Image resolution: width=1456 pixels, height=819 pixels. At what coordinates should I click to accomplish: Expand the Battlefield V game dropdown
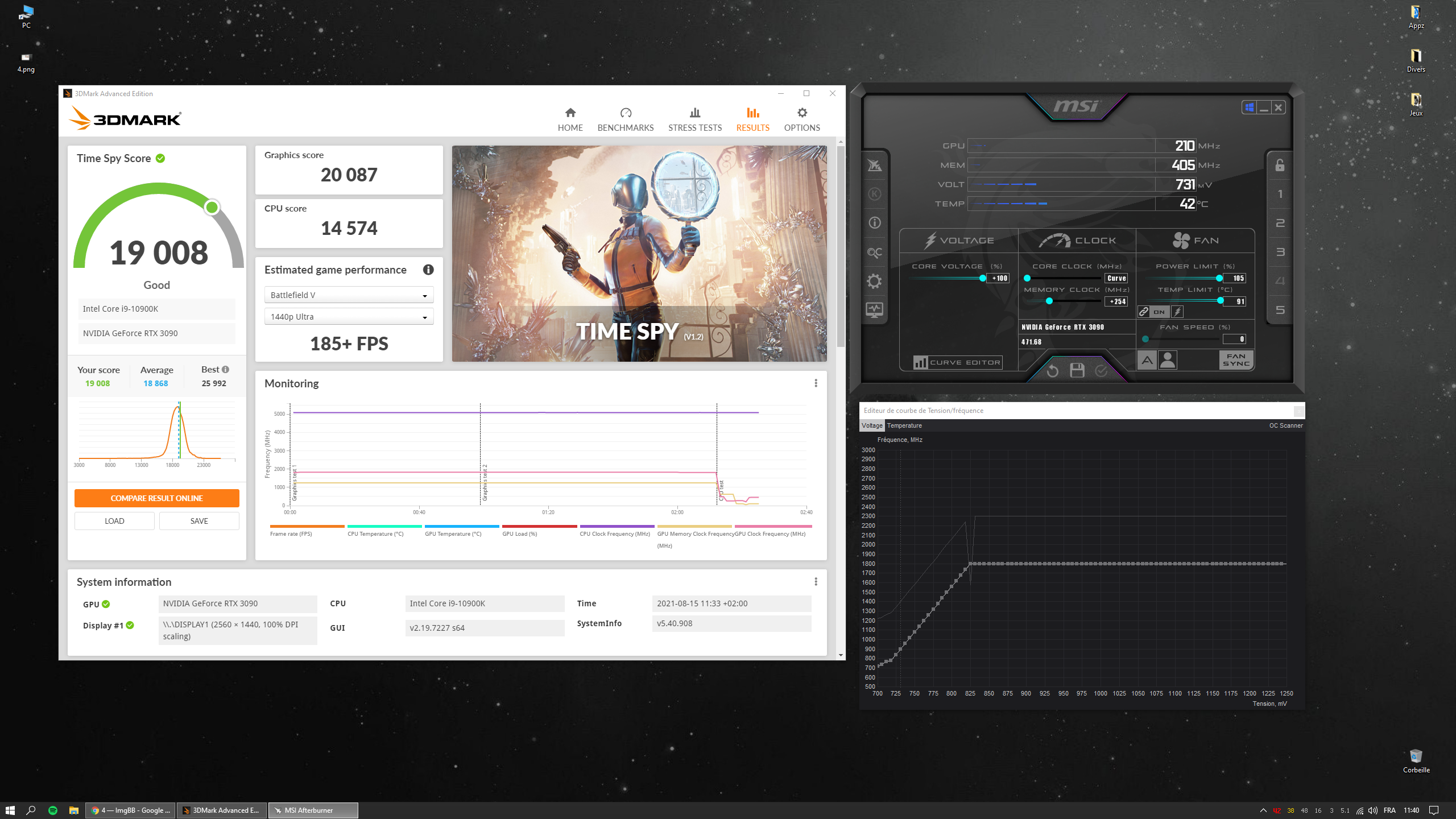pos(349,295)
